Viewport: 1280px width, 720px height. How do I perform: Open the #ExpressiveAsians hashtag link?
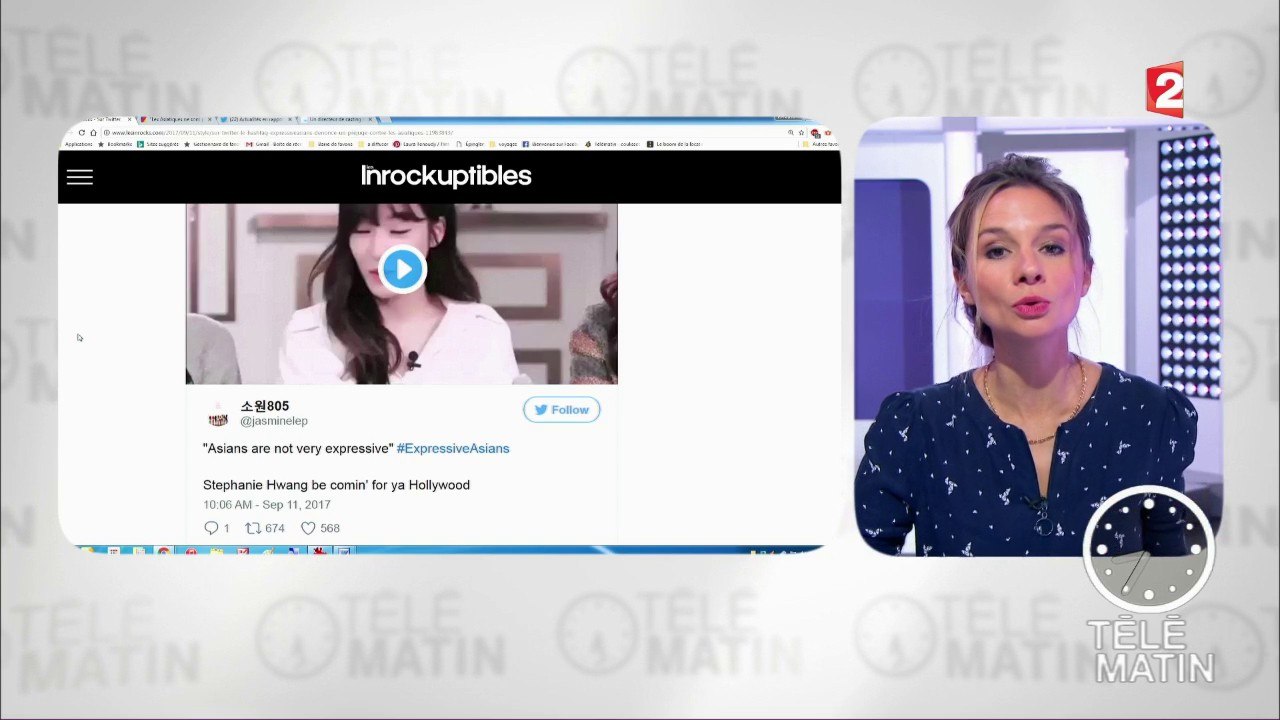(453, 448)
